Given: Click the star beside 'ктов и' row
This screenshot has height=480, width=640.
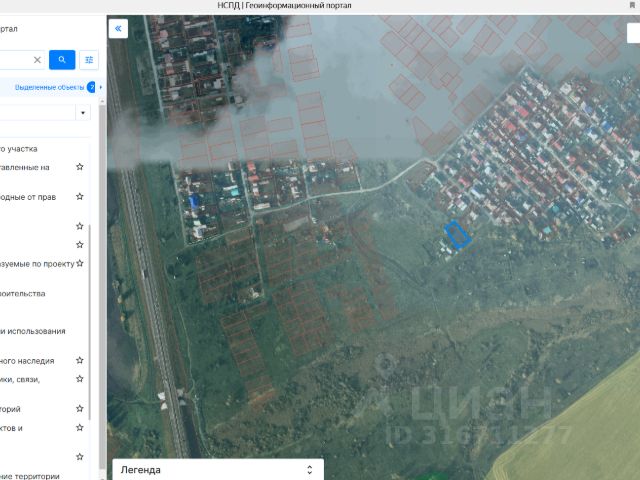Looking at the screenshot, I should point(80,427).
